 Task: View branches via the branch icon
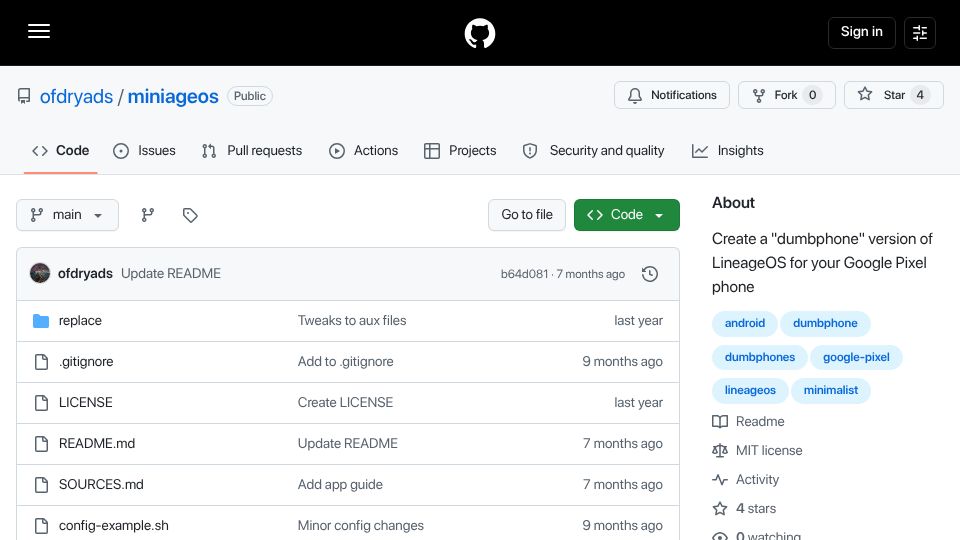(148, 215)
